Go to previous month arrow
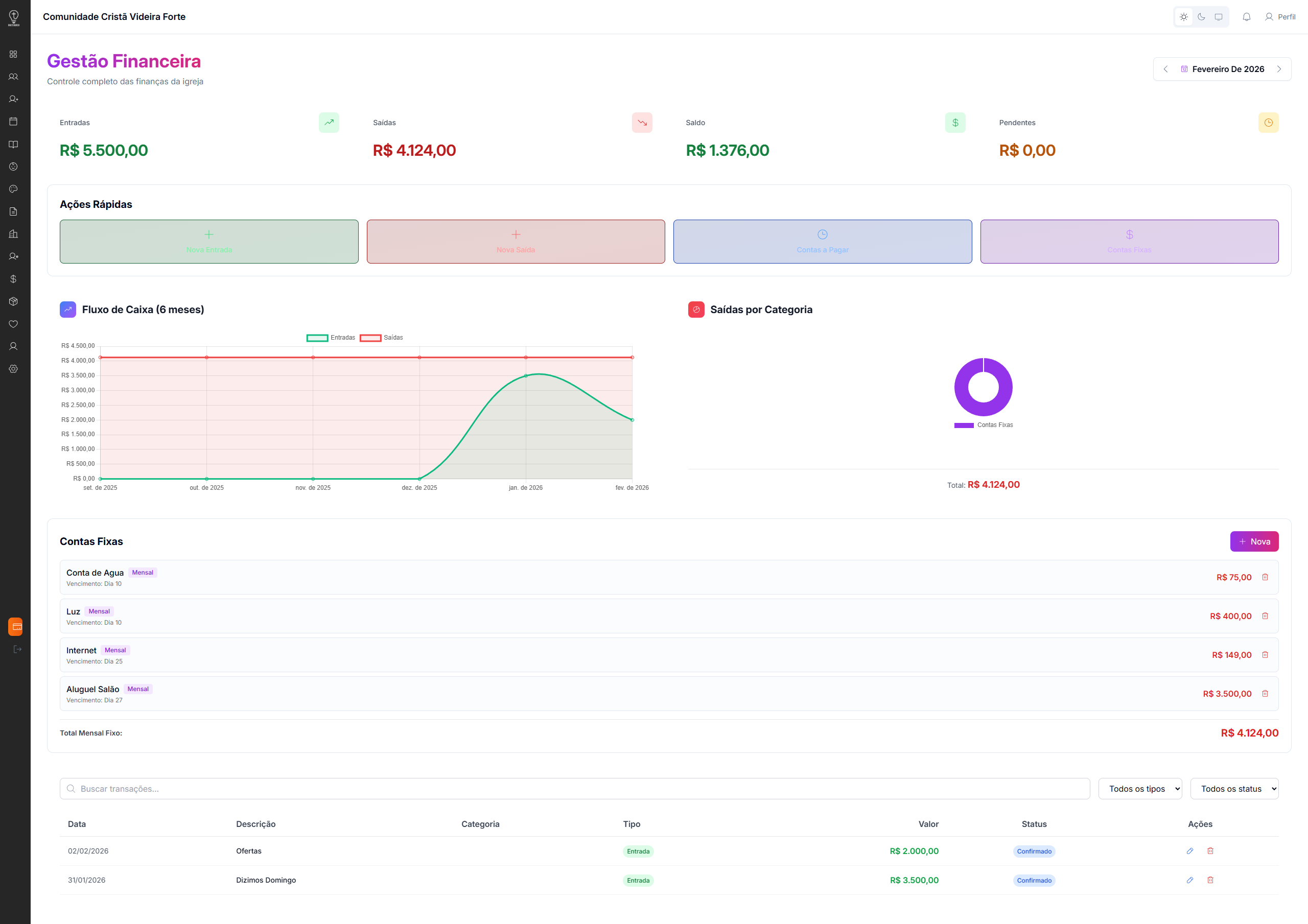This screenshot has height=924, width=1308. point(1165,69)
